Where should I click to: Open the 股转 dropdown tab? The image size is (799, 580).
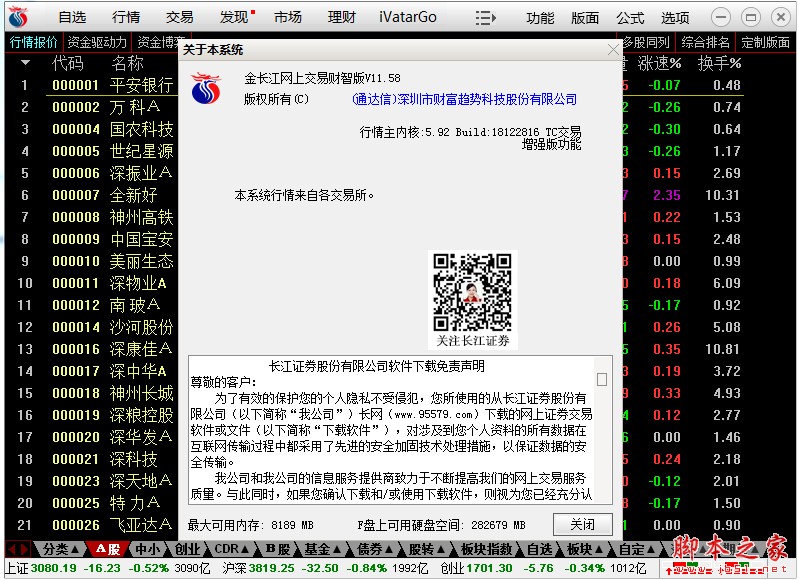427,549
